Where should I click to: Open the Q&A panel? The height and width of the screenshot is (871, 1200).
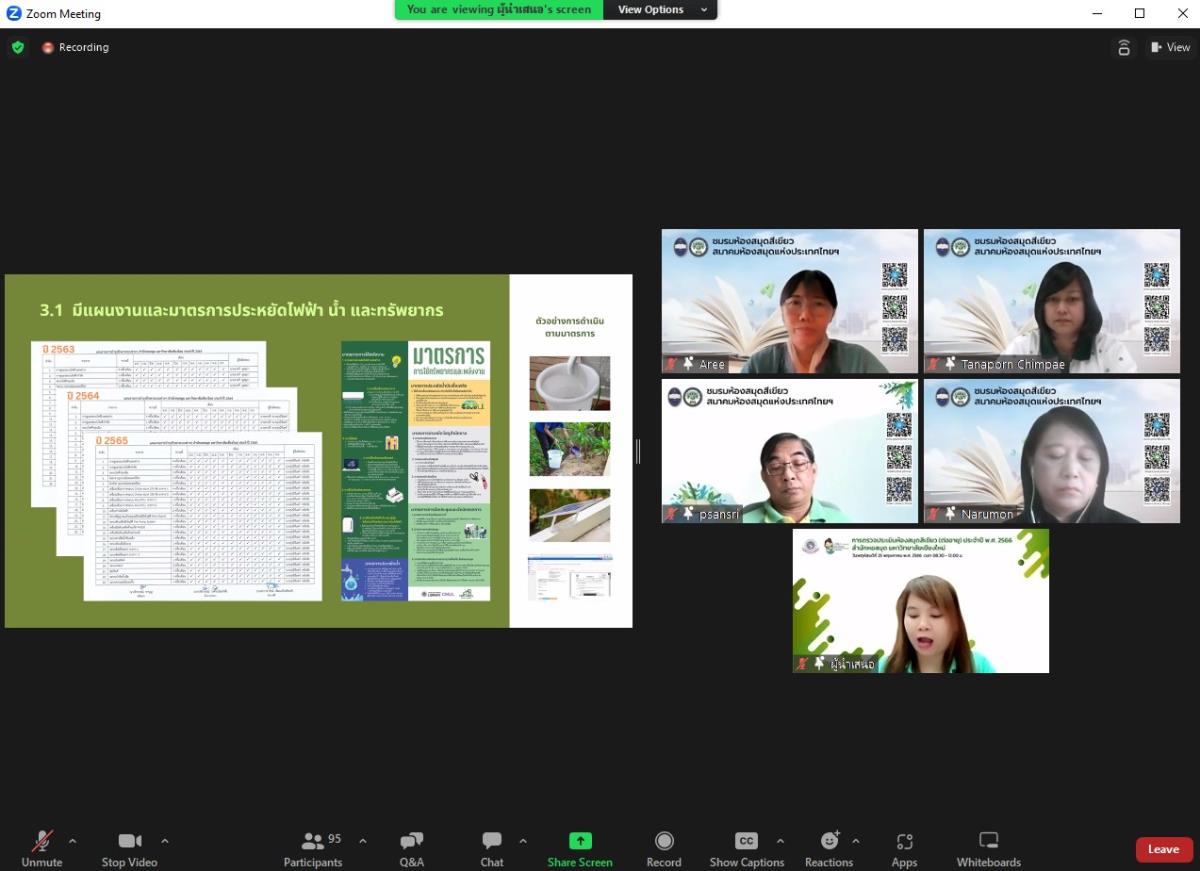pyautogui.click(x=411, y=848)
